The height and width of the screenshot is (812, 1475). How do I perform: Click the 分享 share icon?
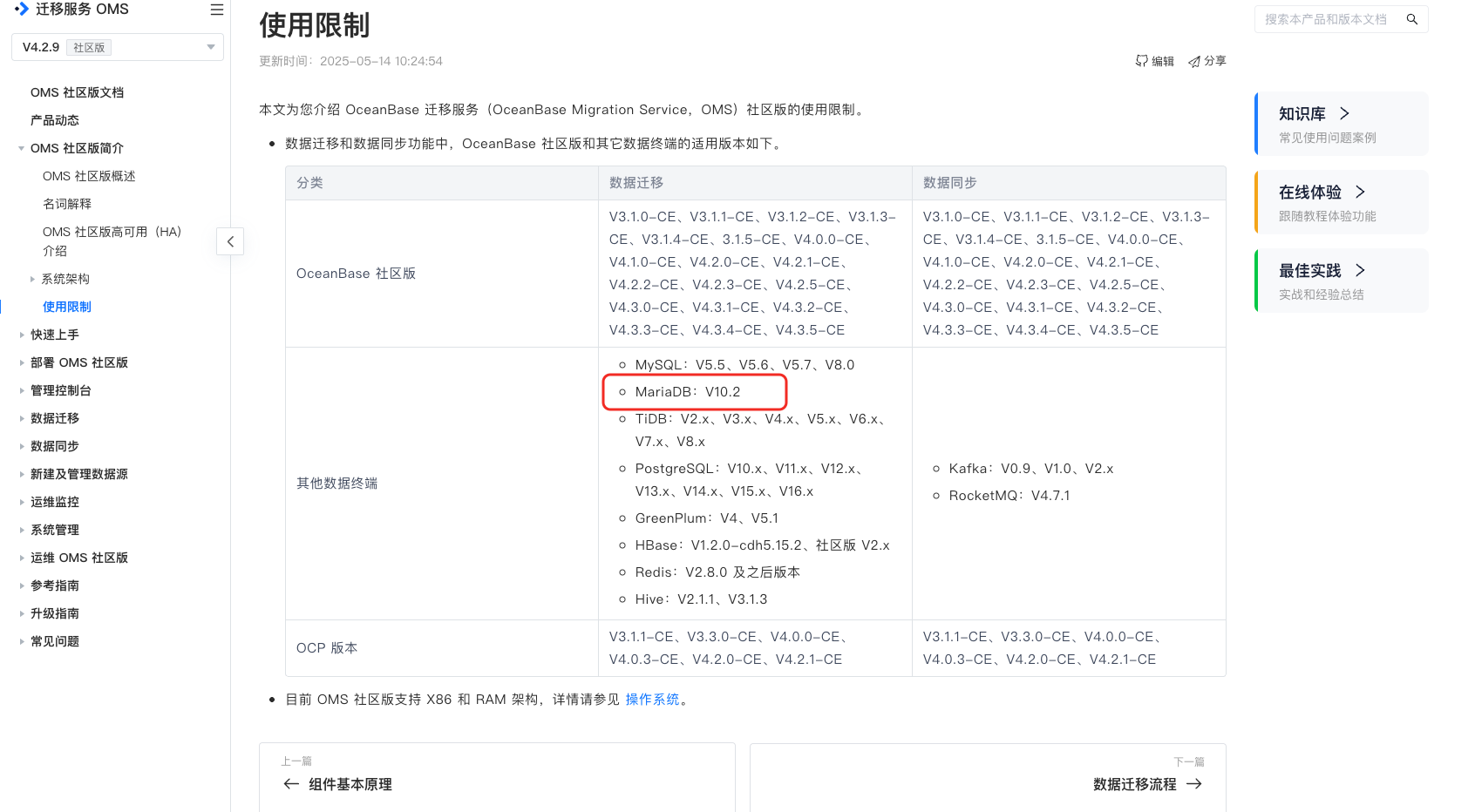(1194, 61)
